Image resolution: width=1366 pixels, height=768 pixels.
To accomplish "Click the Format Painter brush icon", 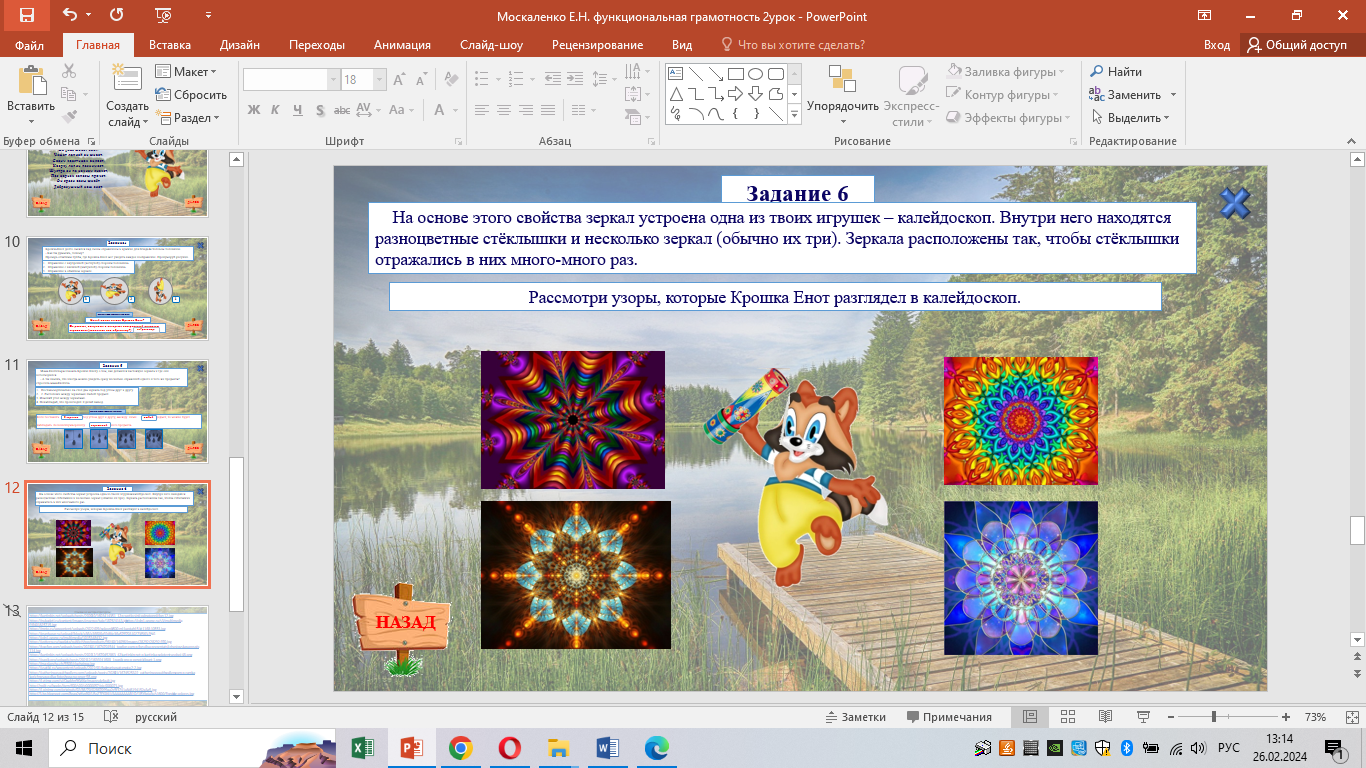I will pyautogui.click(x=69, y=117).
